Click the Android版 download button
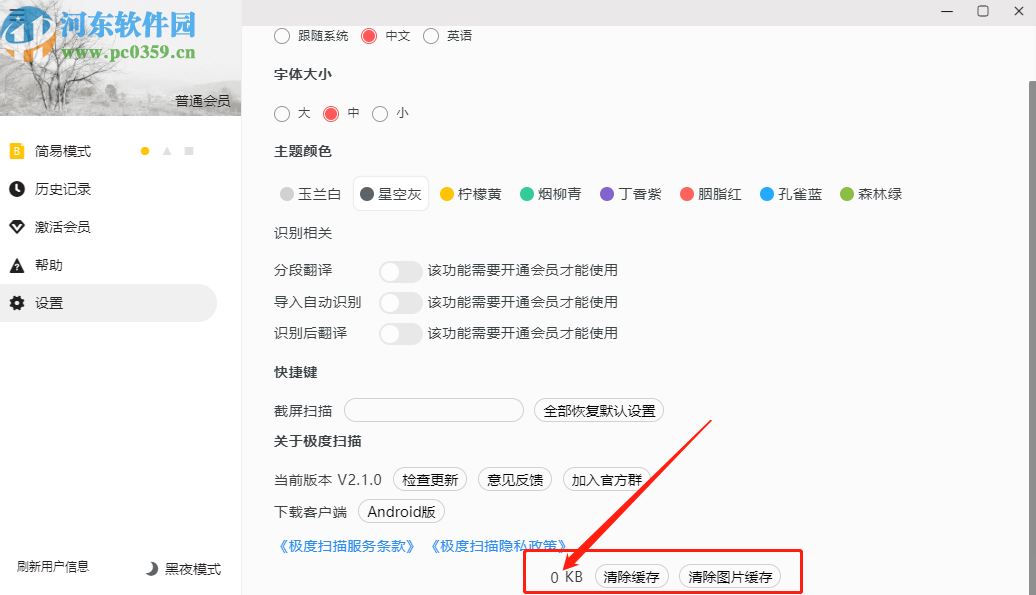 coord(401,511)
